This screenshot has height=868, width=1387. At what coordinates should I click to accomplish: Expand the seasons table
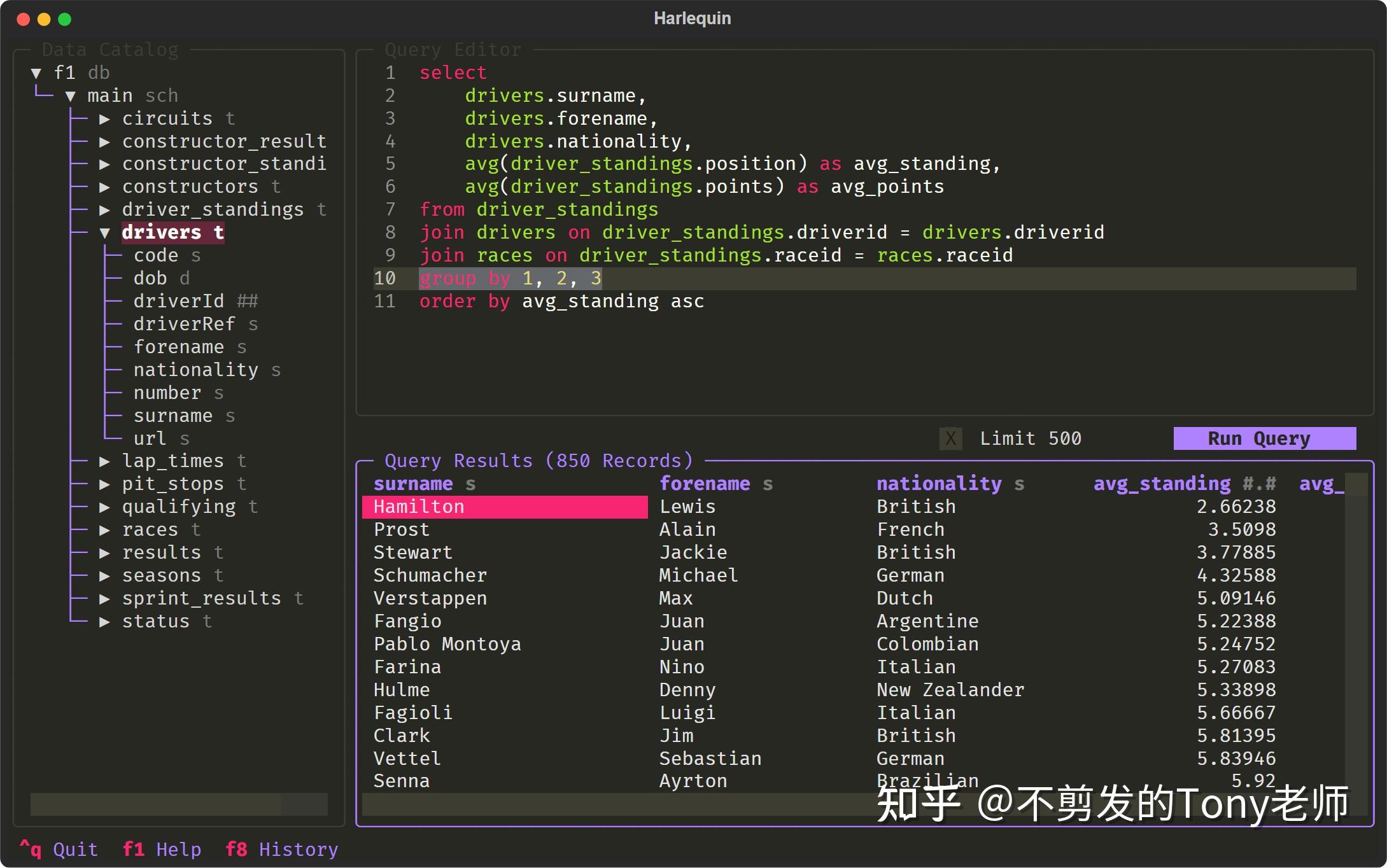point(105,576)
